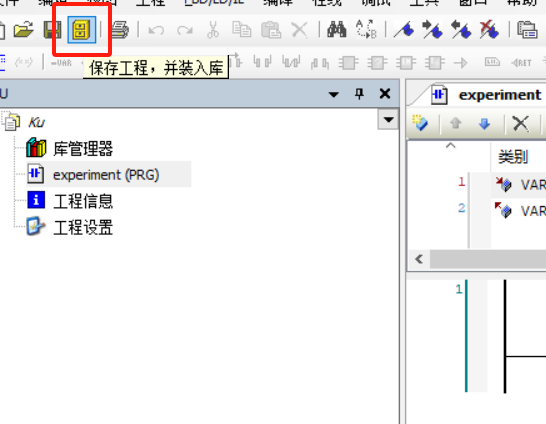
Task: Open the FBD/LD/IL menu
Action: click(214, 3)
